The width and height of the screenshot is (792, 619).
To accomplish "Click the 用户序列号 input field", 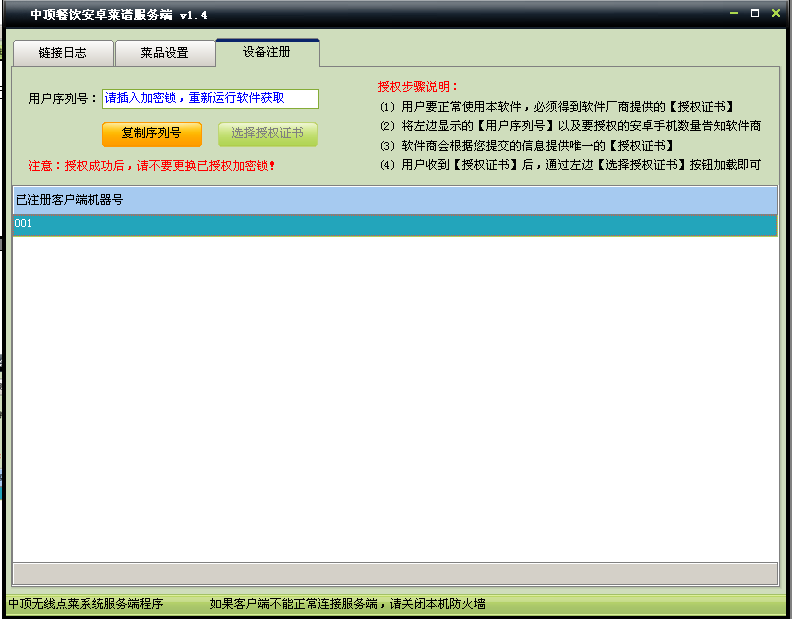I will point(210,98).
